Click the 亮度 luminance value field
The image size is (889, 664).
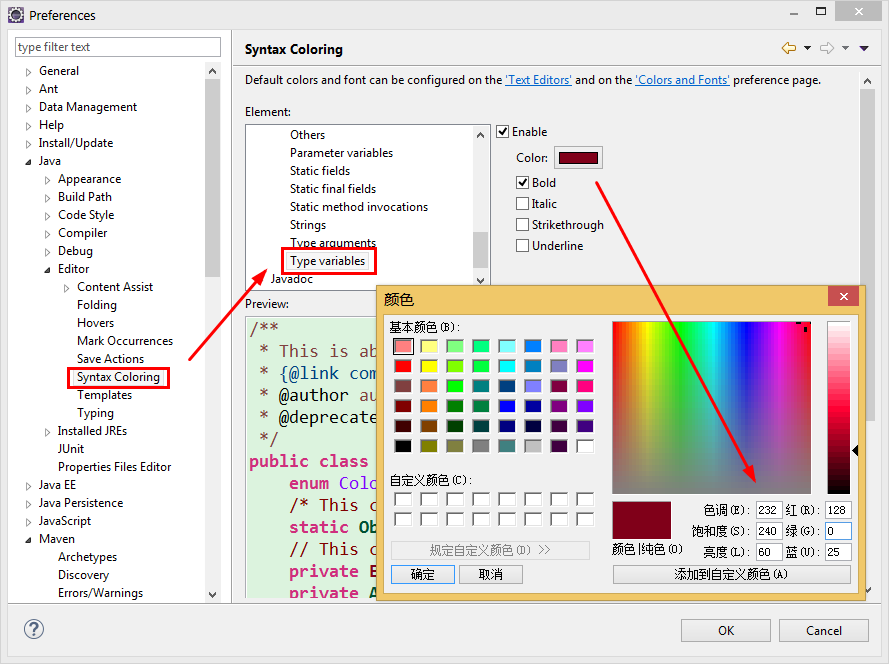click(x=769, y=552)
